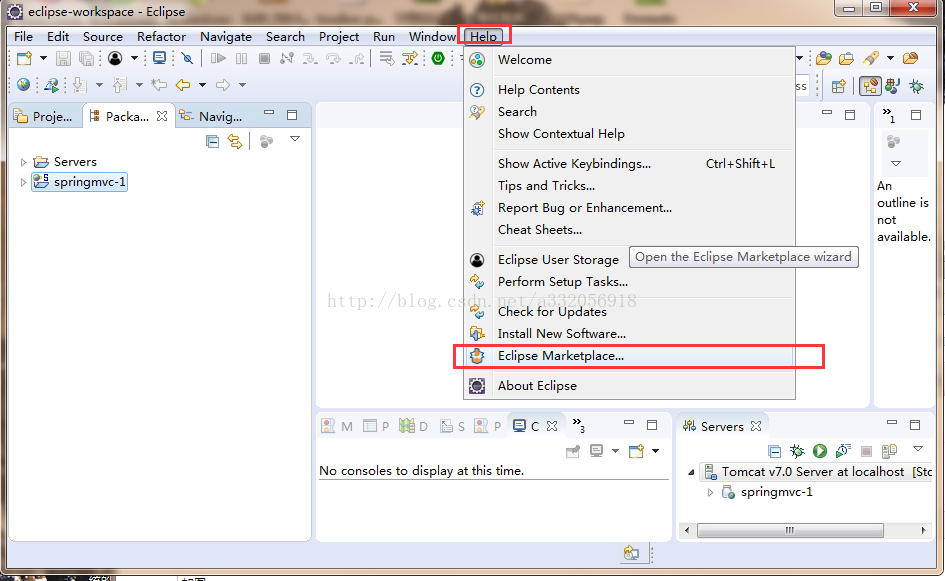
Task: Choose Check for Updates menu entry
Action: click(629, 312)
